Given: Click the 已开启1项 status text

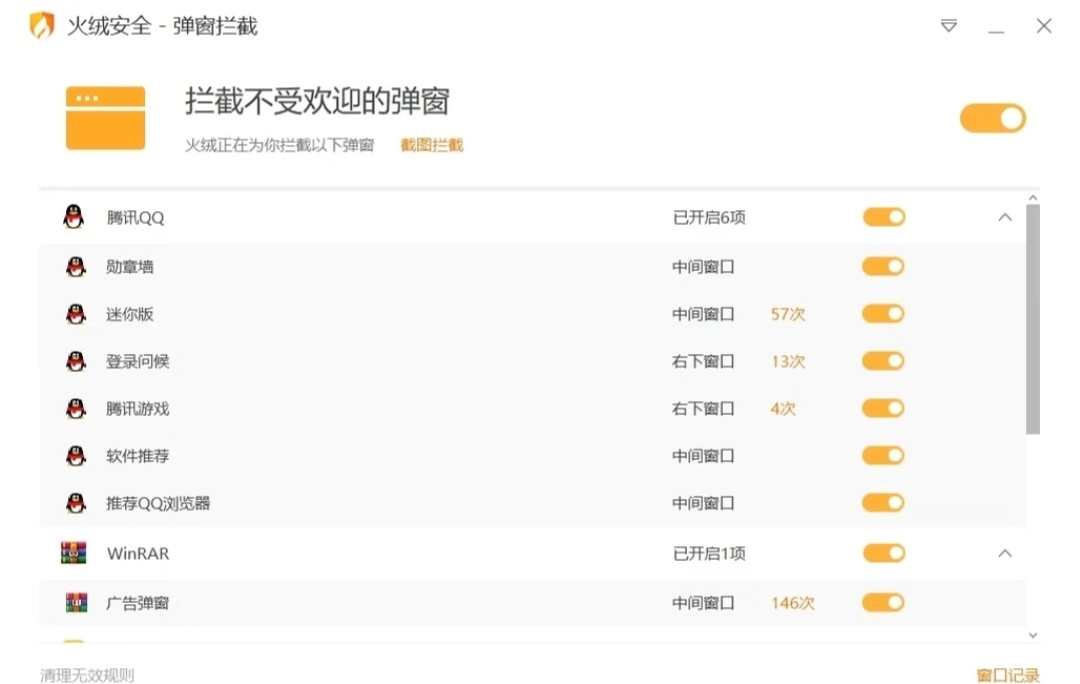Looking at the screenshot, I should [709, 553].
